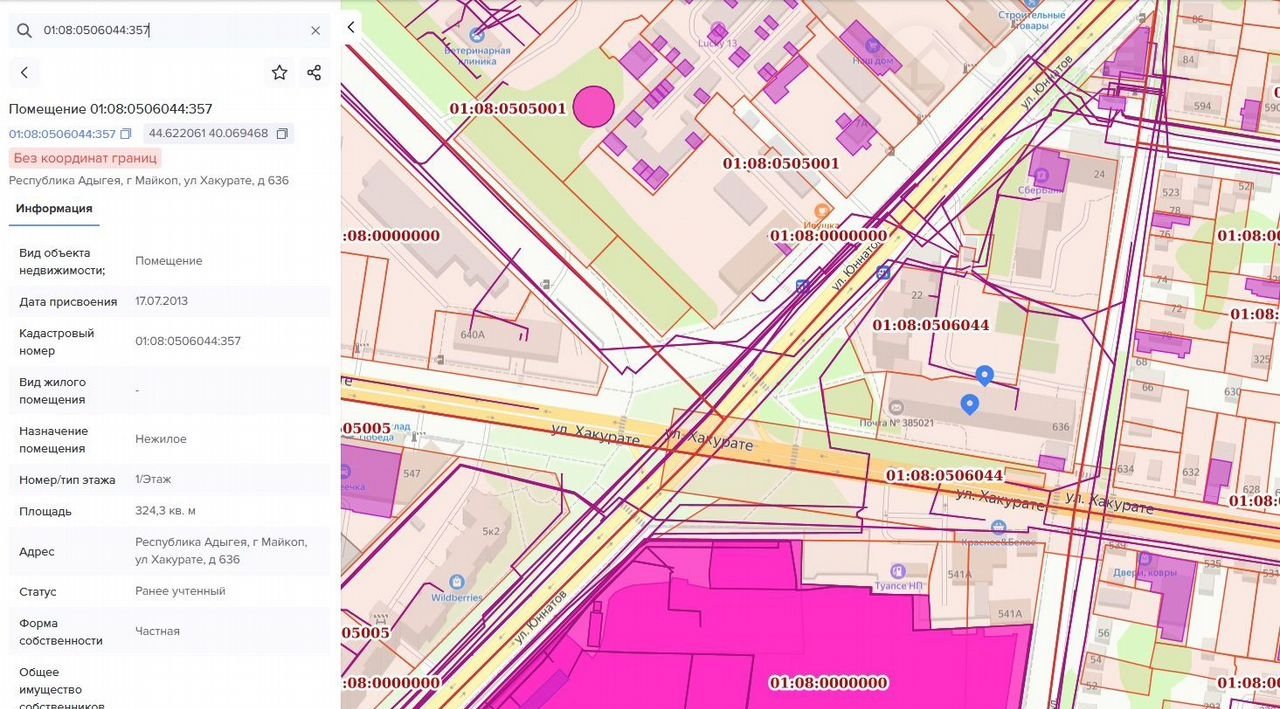Share the object via the share icon
1280x709 pixels.
(314, 73)
